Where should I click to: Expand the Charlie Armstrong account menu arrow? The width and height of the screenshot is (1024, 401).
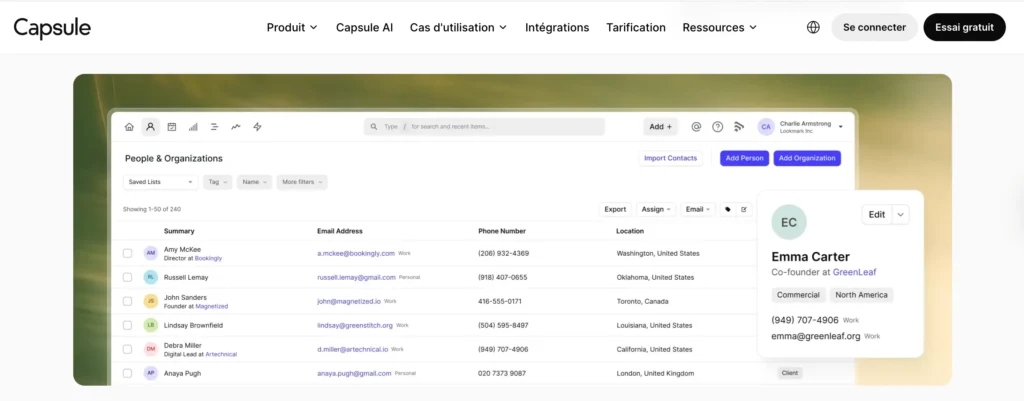tap(840, 127)
